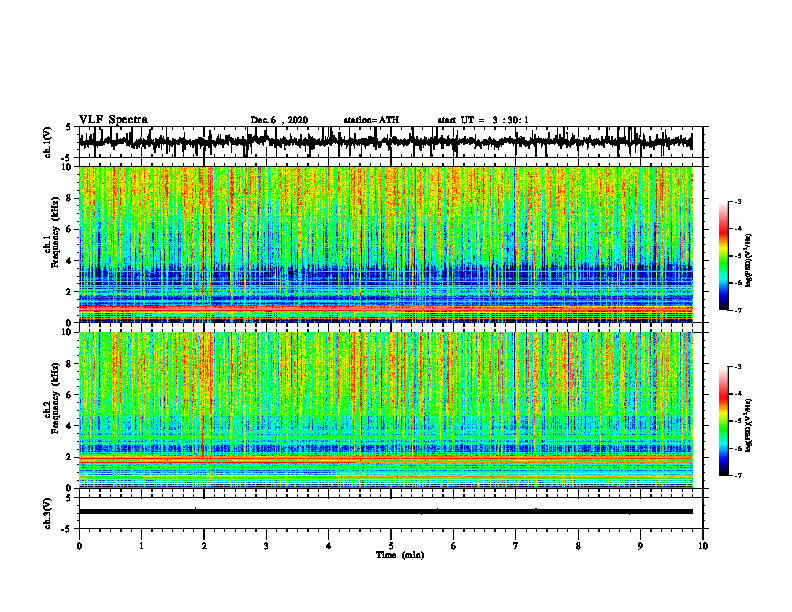Click the "-3" label on ch.2 color bar
This screenshot has height=612, width=792.
pyautogui.click(x=738, y=367)
